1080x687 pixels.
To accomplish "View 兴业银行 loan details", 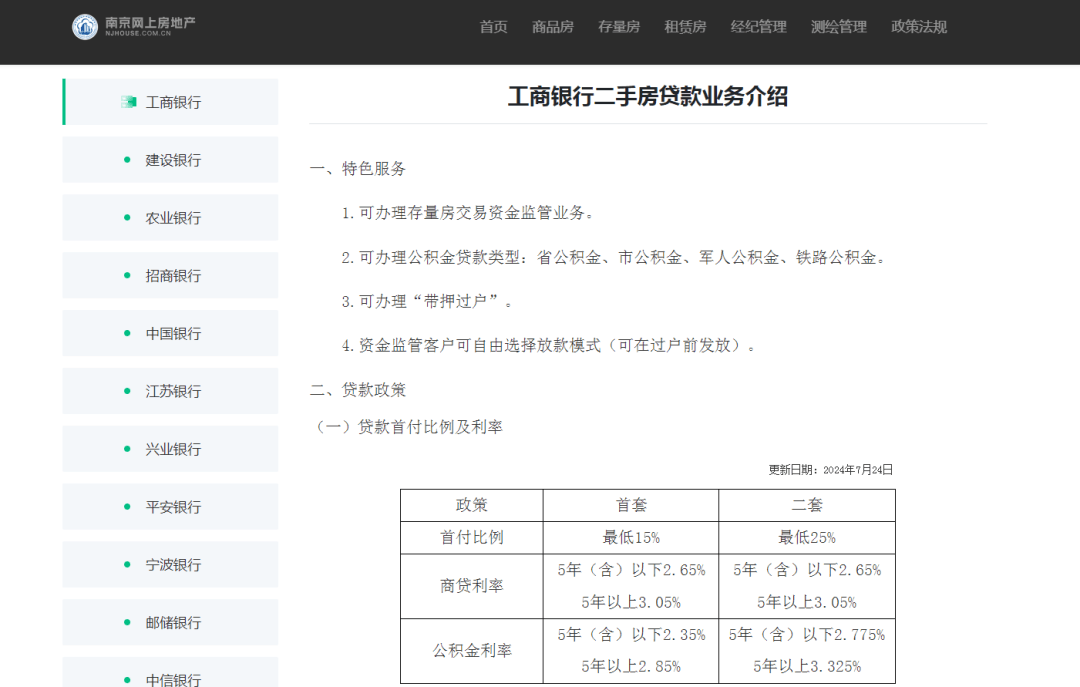I will click(x=172, y=449).
